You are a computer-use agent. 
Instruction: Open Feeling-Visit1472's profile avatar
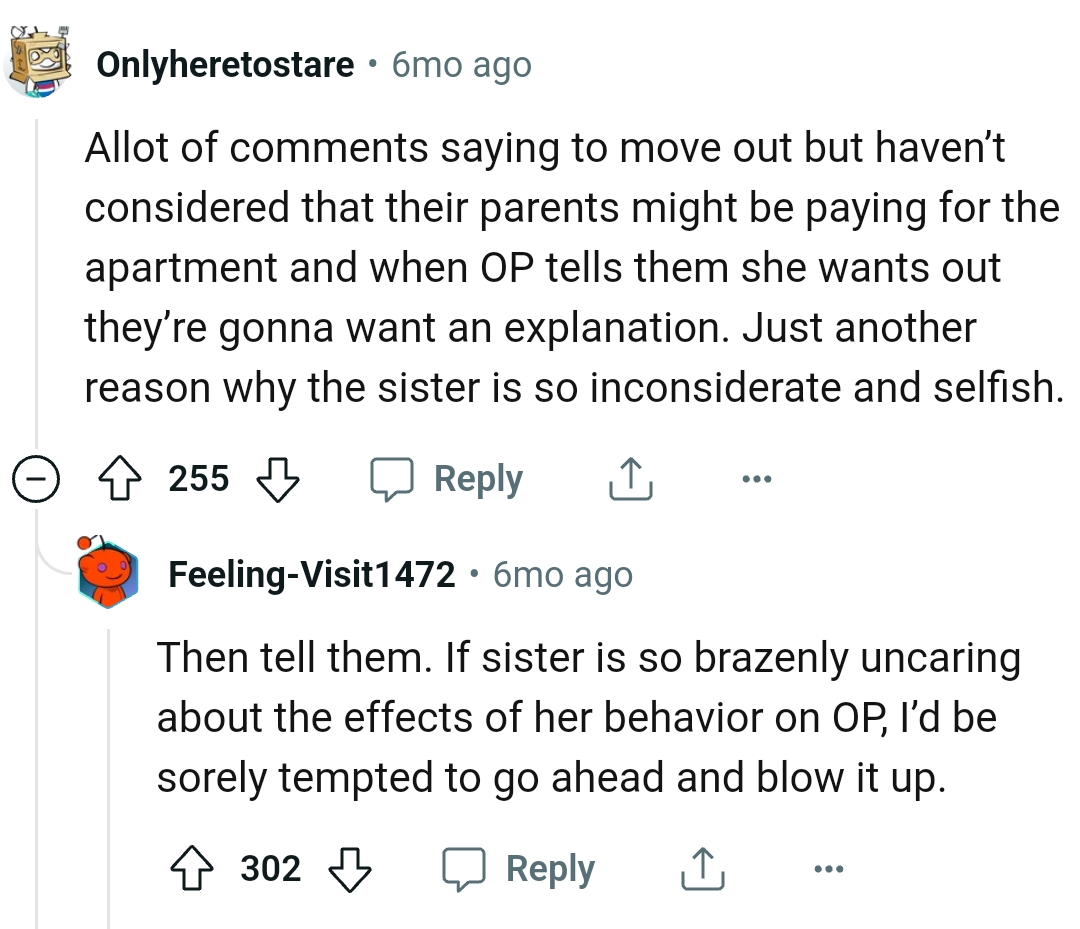pyautogui.click(x=108, y=573)
